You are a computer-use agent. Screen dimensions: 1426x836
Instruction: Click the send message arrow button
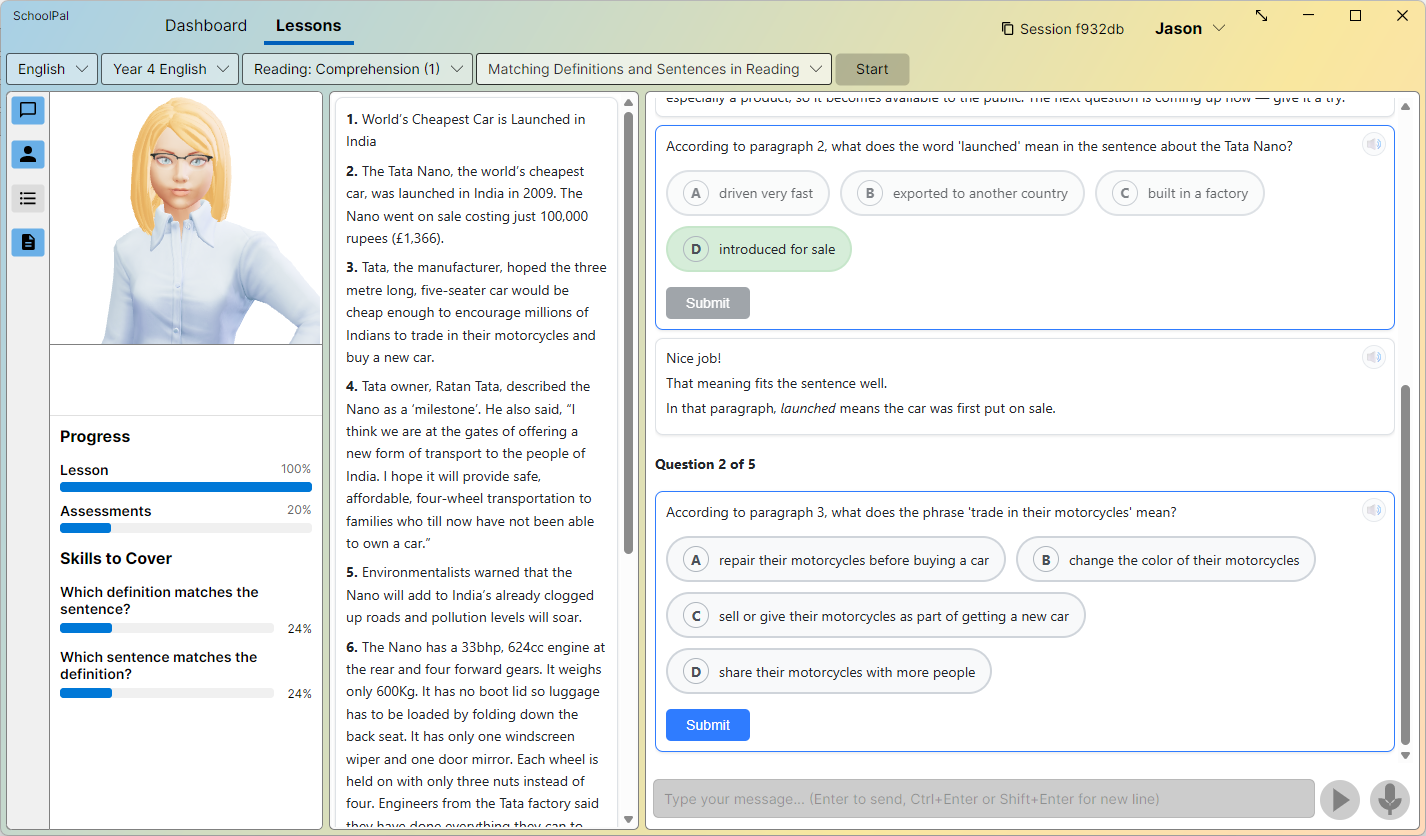pos(1340,799)
